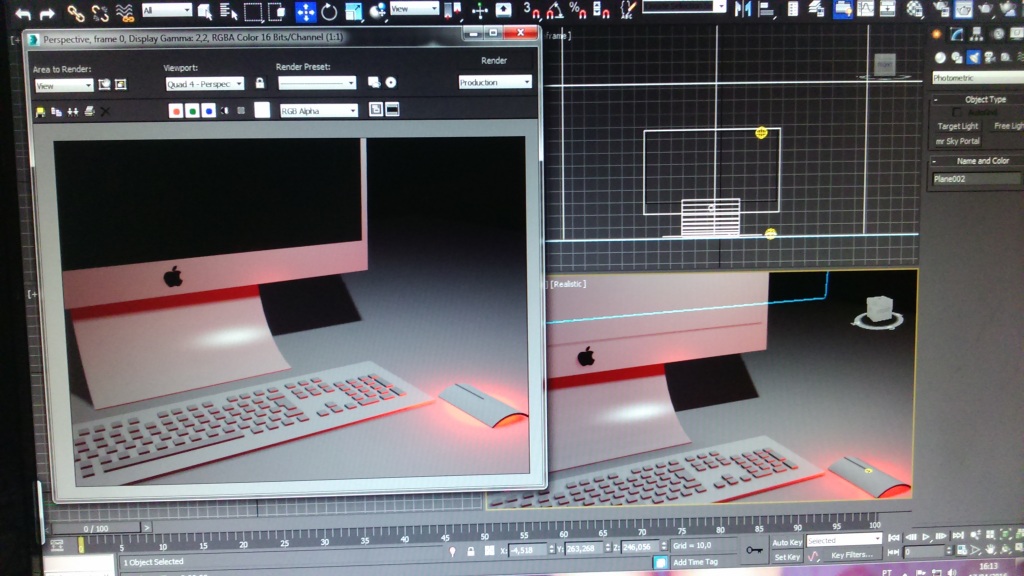Open the Production render mode dropdown
This screenshot has width=1024, height=576.
(494, 83)
